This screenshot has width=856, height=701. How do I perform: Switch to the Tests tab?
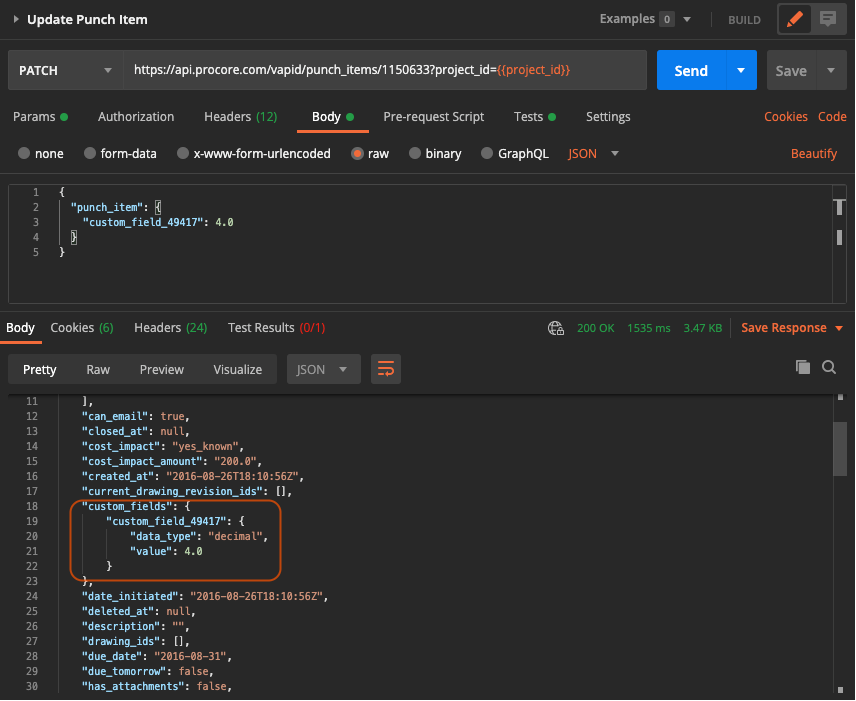pos(534,117)
